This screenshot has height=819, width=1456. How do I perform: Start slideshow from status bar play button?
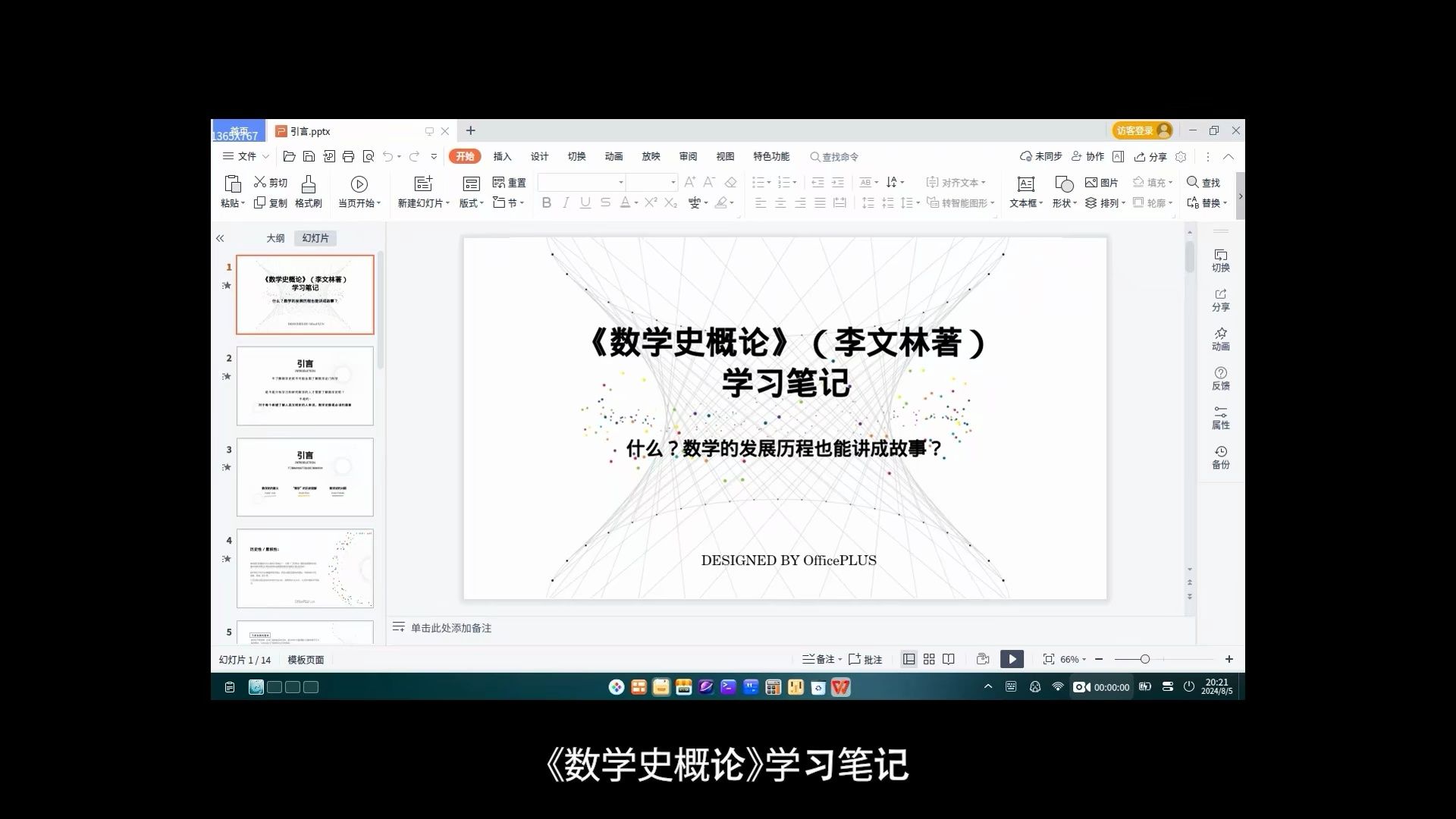[x=1012, y=659]
